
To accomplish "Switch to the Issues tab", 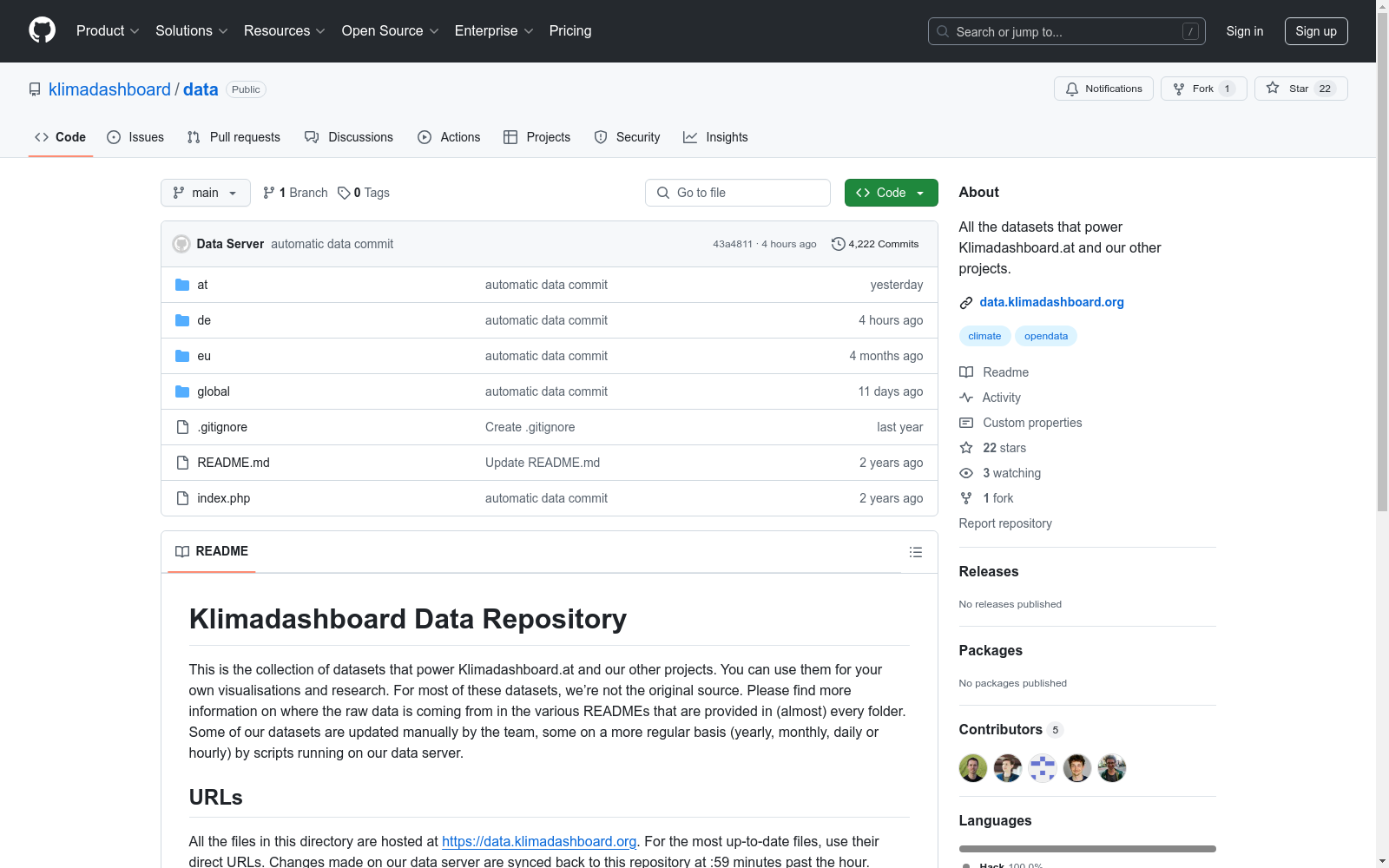I will point(135,137).
